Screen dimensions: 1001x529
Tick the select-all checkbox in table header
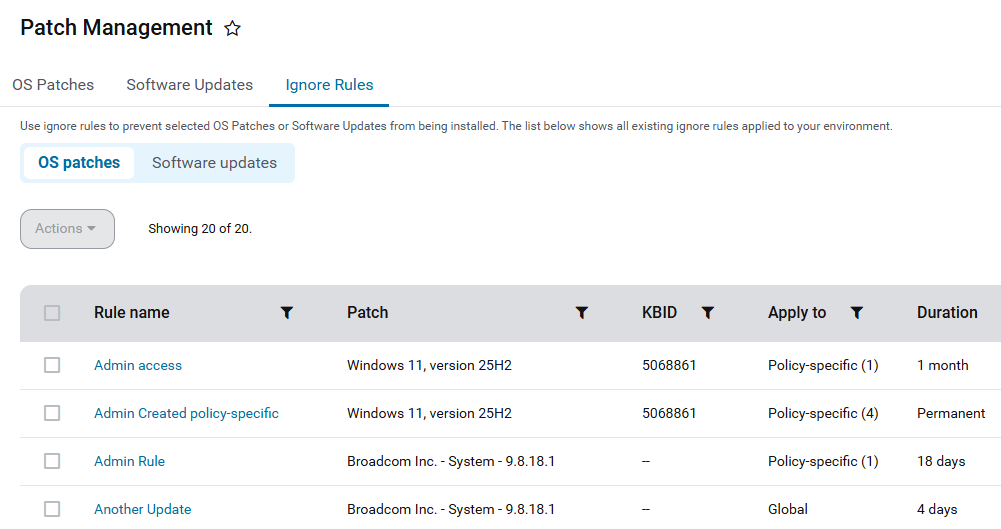pos(52,313)
